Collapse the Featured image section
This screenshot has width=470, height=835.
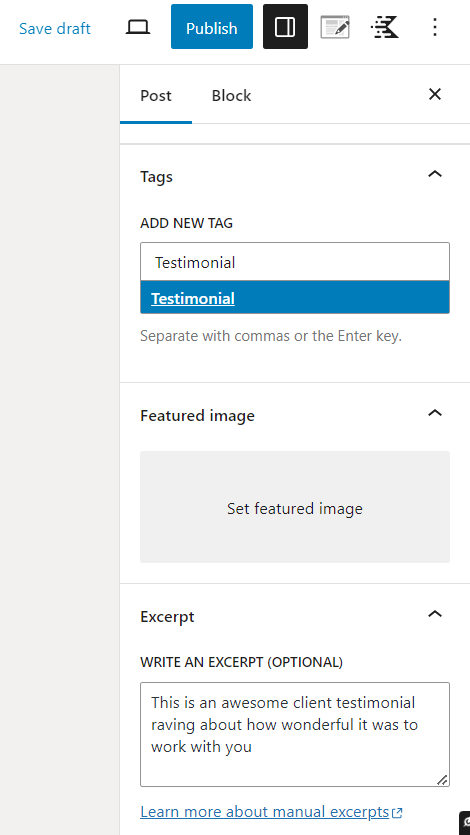[x=435, y=412]
